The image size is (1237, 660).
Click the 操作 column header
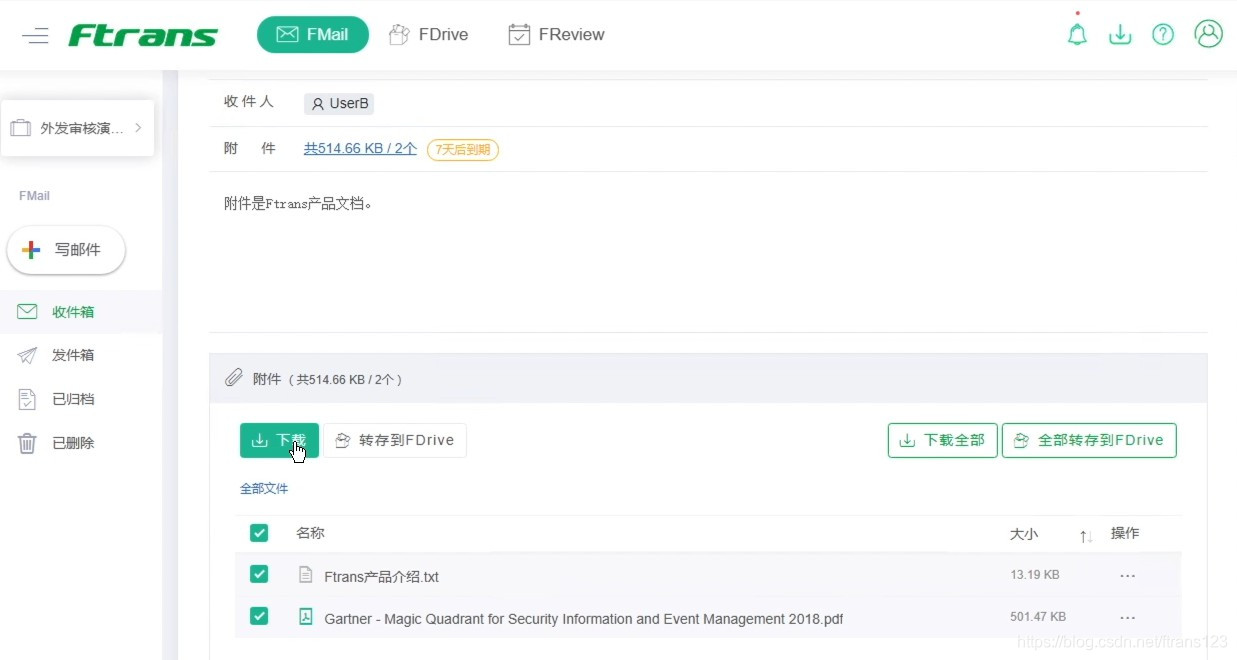pyautogui.click(x=1125, y=533)
